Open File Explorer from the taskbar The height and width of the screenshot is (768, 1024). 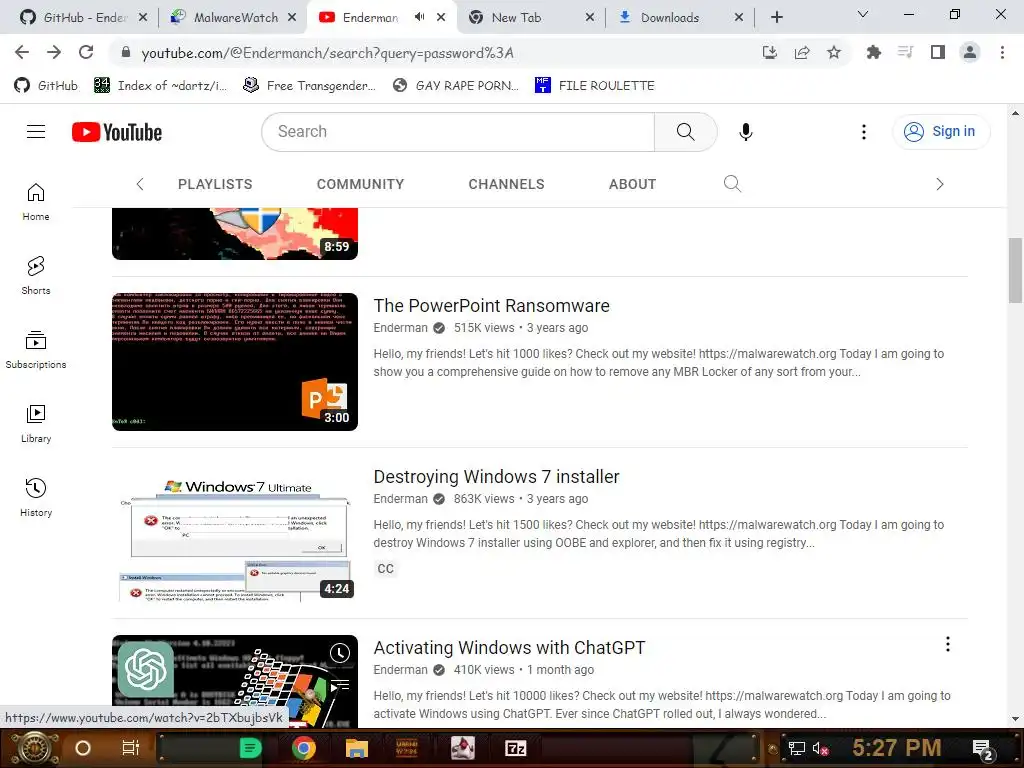tap(357, 748)
